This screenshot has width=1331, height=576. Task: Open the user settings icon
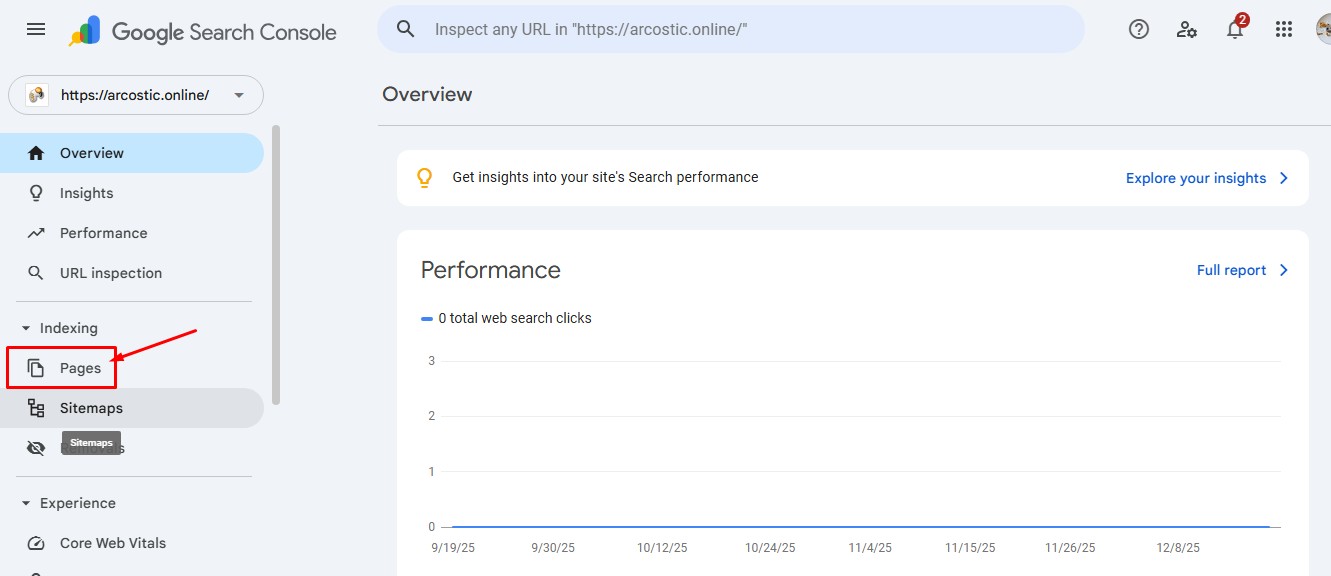coord(1187,29)
